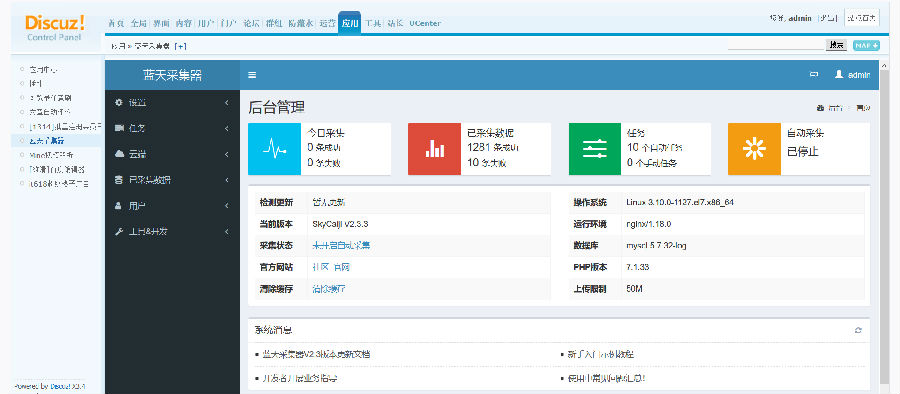Click the database icon for 已采集数据
Screen dimensions: 900x394
(x=119, y=180)
